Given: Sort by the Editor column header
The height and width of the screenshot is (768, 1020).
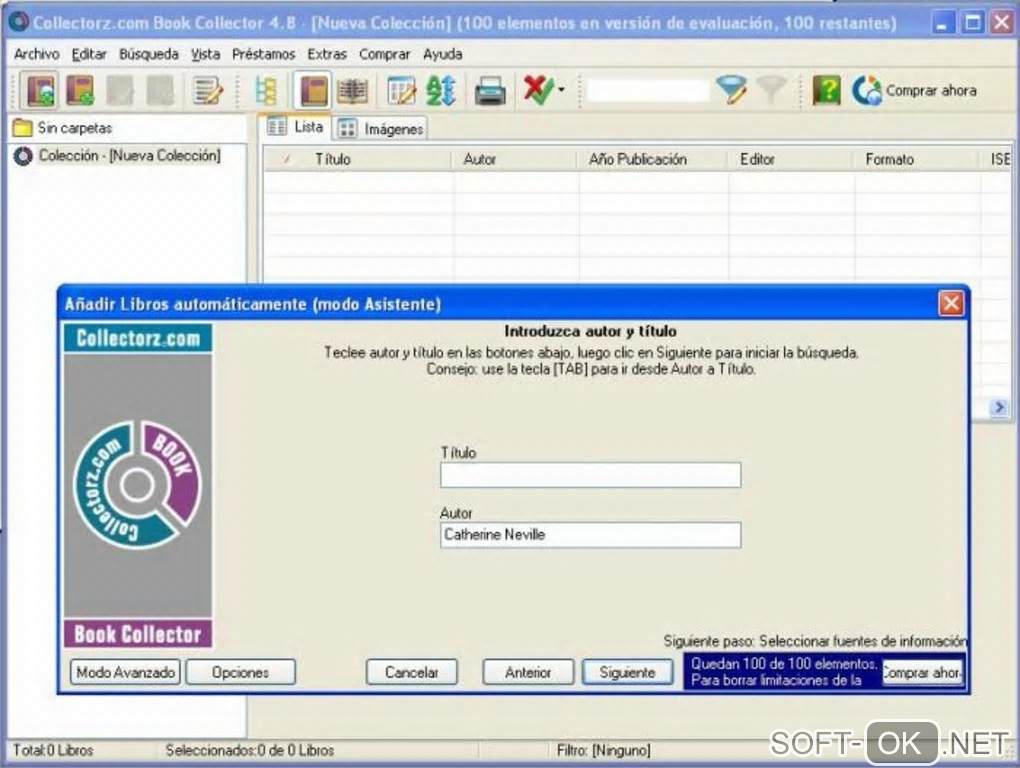Looking at the screenshot, I should (x=792, y=159).
